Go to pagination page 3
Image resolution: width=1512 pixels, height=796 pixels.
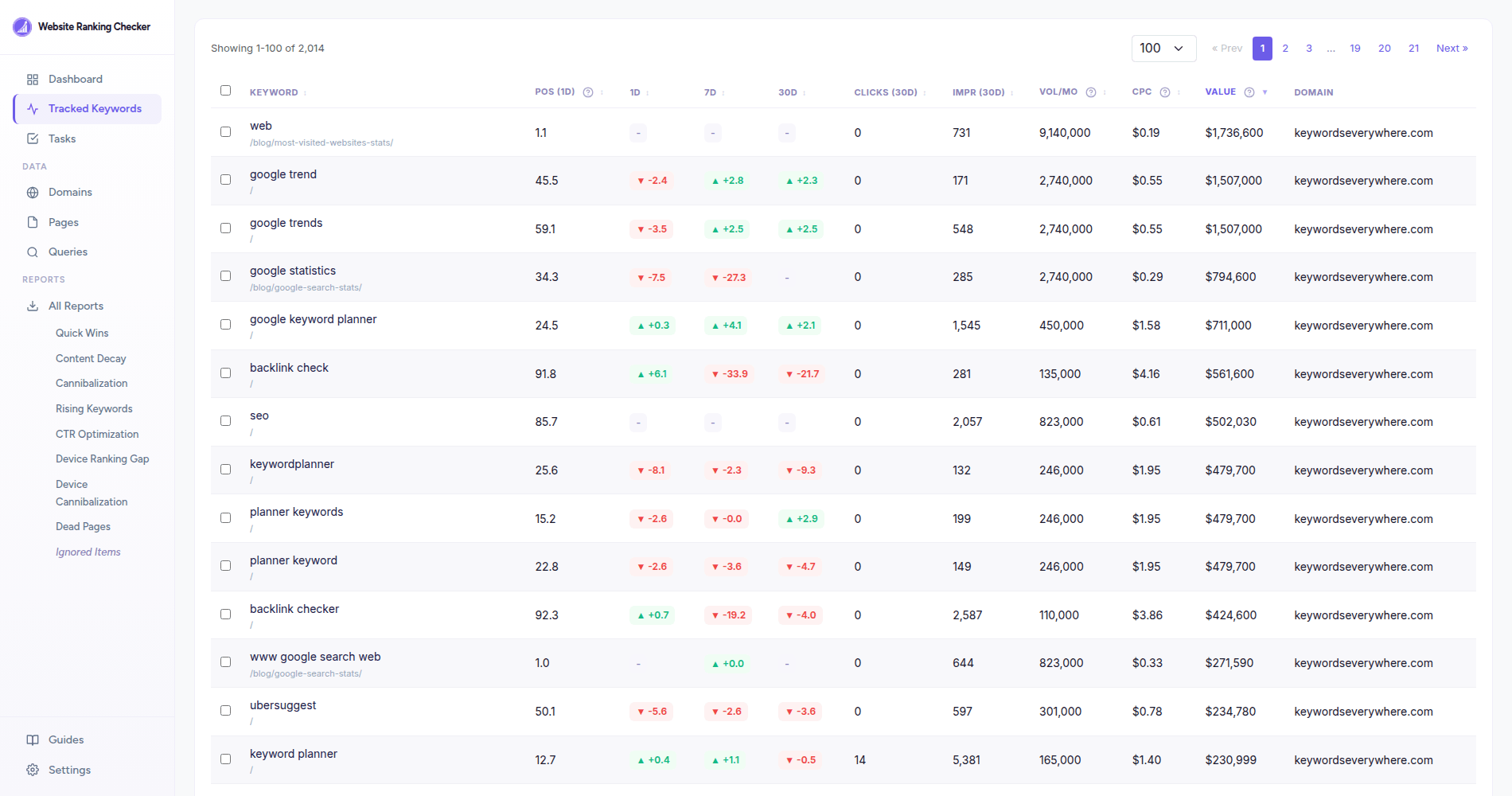pyautogui.click(x=1309, y=49)
